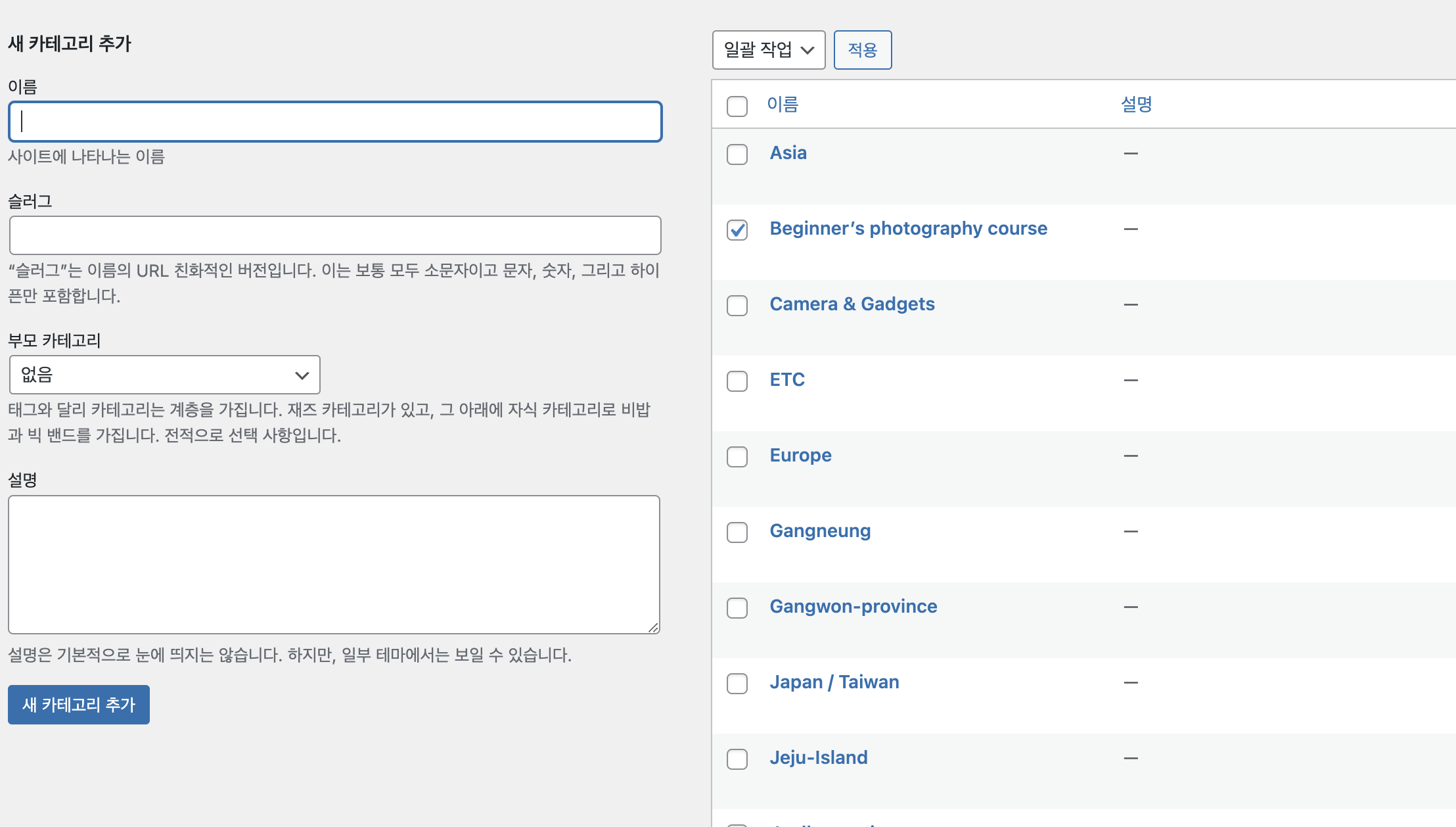Tick the Camera & Gadgets checkbox
Viewport: 1456px width, 827px height.
pos(737,306)
